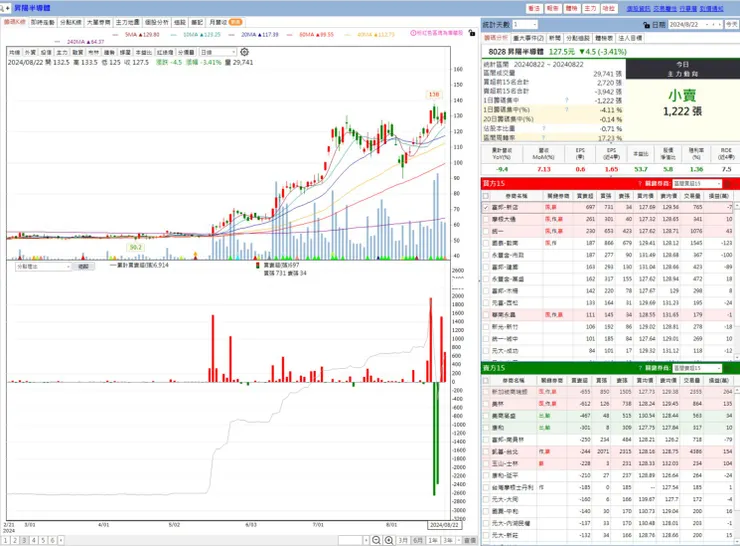Click the 重設 button beside the indicator dropdown

pos(84,267)
